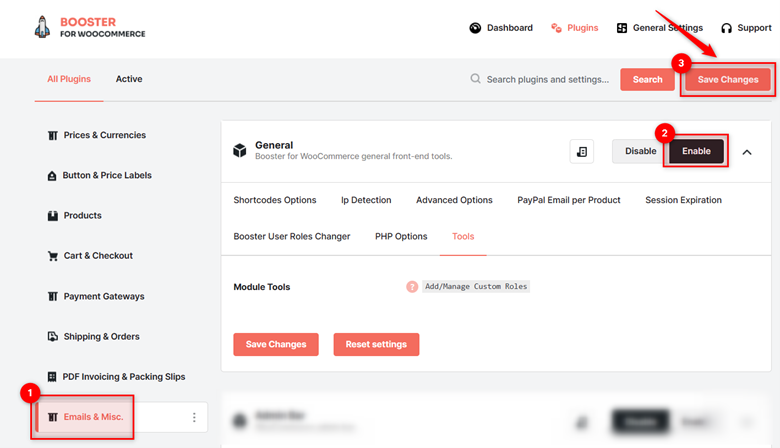Collapse the General module panel
Screen dimensions: 780x448
[747, 152]
